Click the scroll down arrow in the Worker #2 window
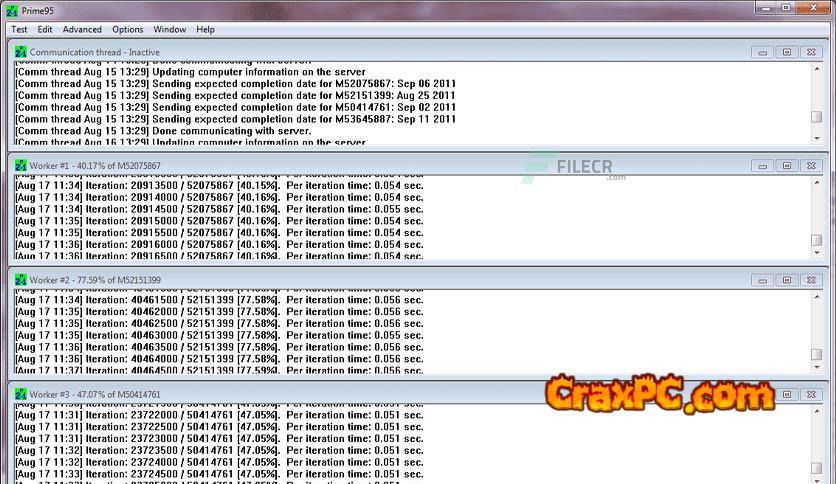The height and width of the screenshot is (484, 836). [817, 367]
